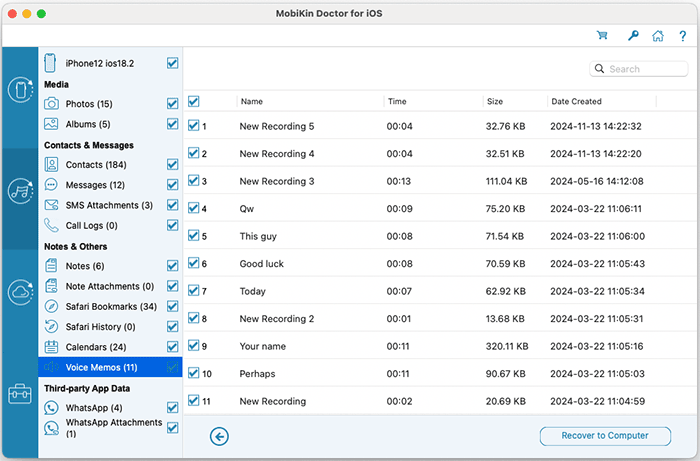Select the 'Your name' recording name
This screenshot has height=461, width=700.
(262, 346)
